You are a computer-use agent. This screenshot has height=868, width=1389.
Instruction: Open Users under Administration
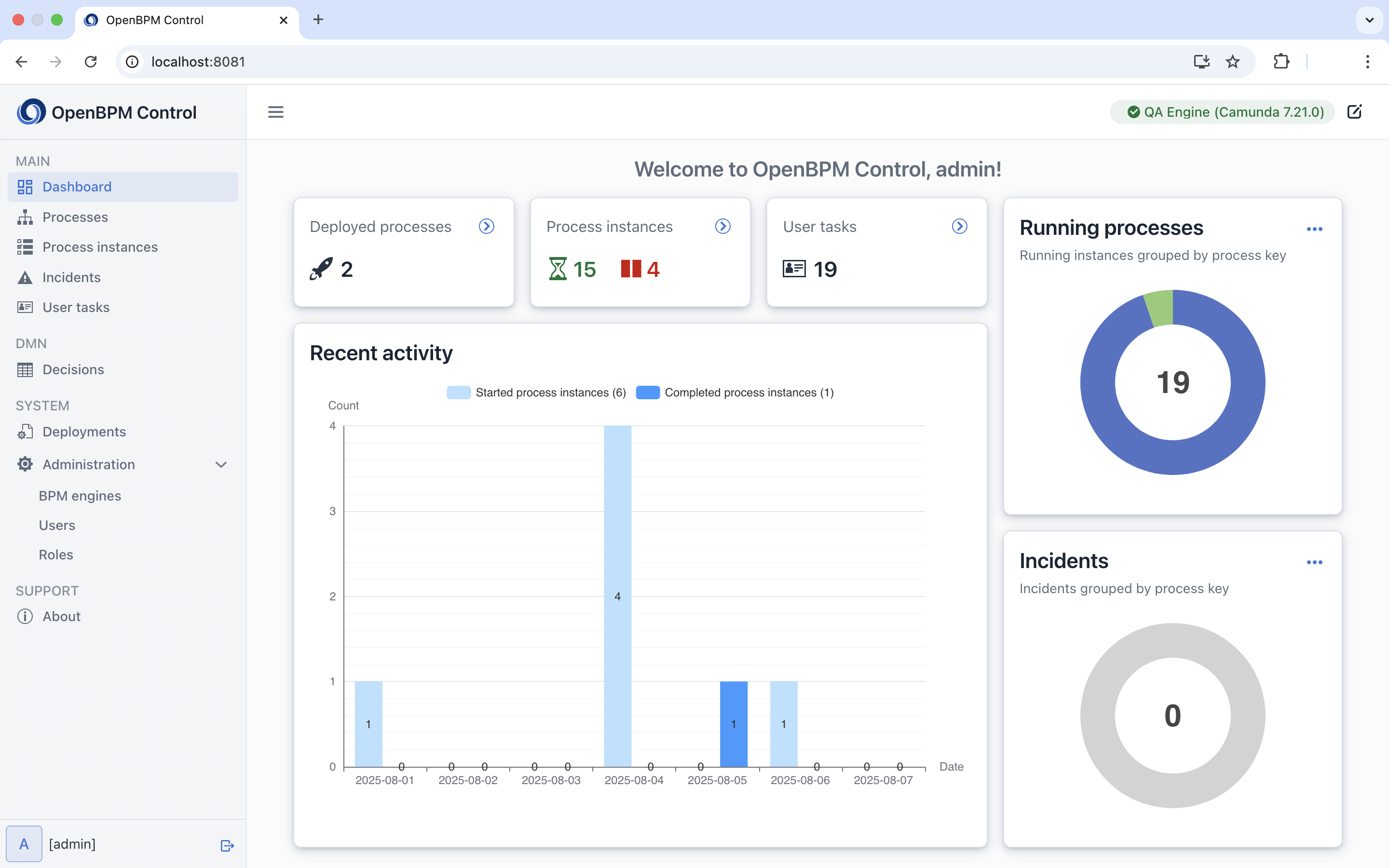tap(57, 525)
